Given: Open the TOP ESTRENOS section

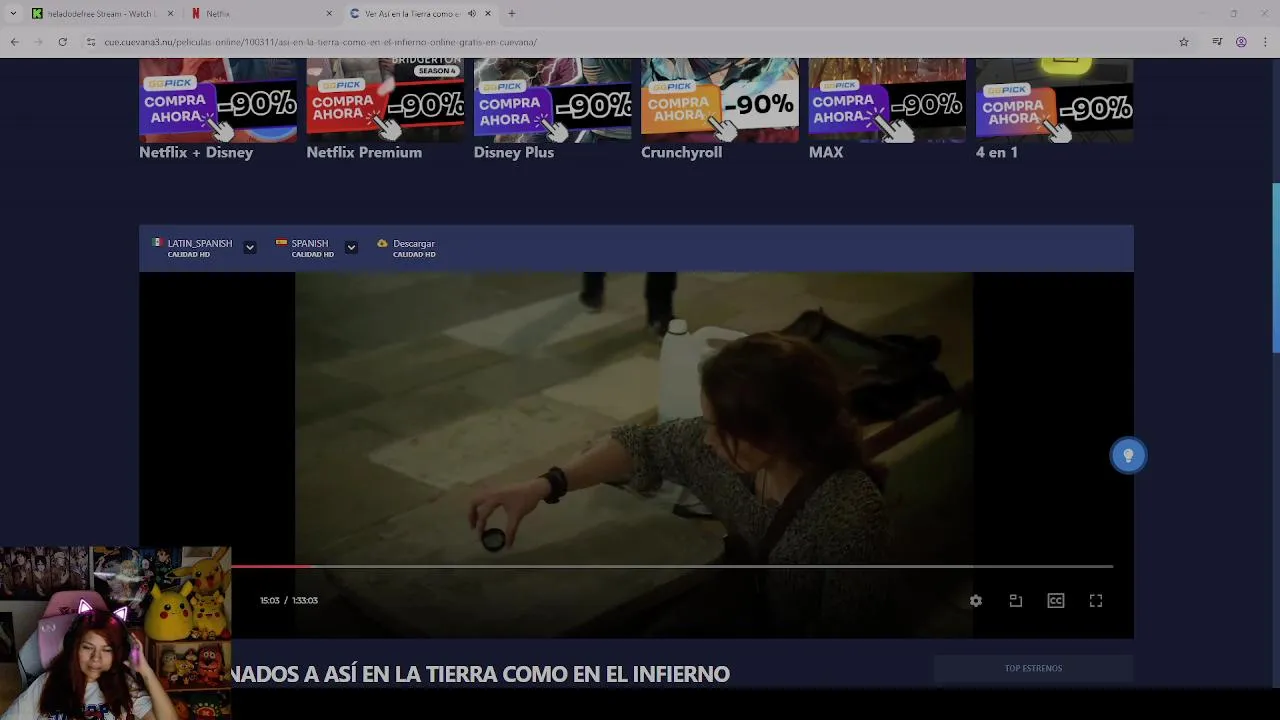Looking at the screenshot, I should [x=1033, y=668].
